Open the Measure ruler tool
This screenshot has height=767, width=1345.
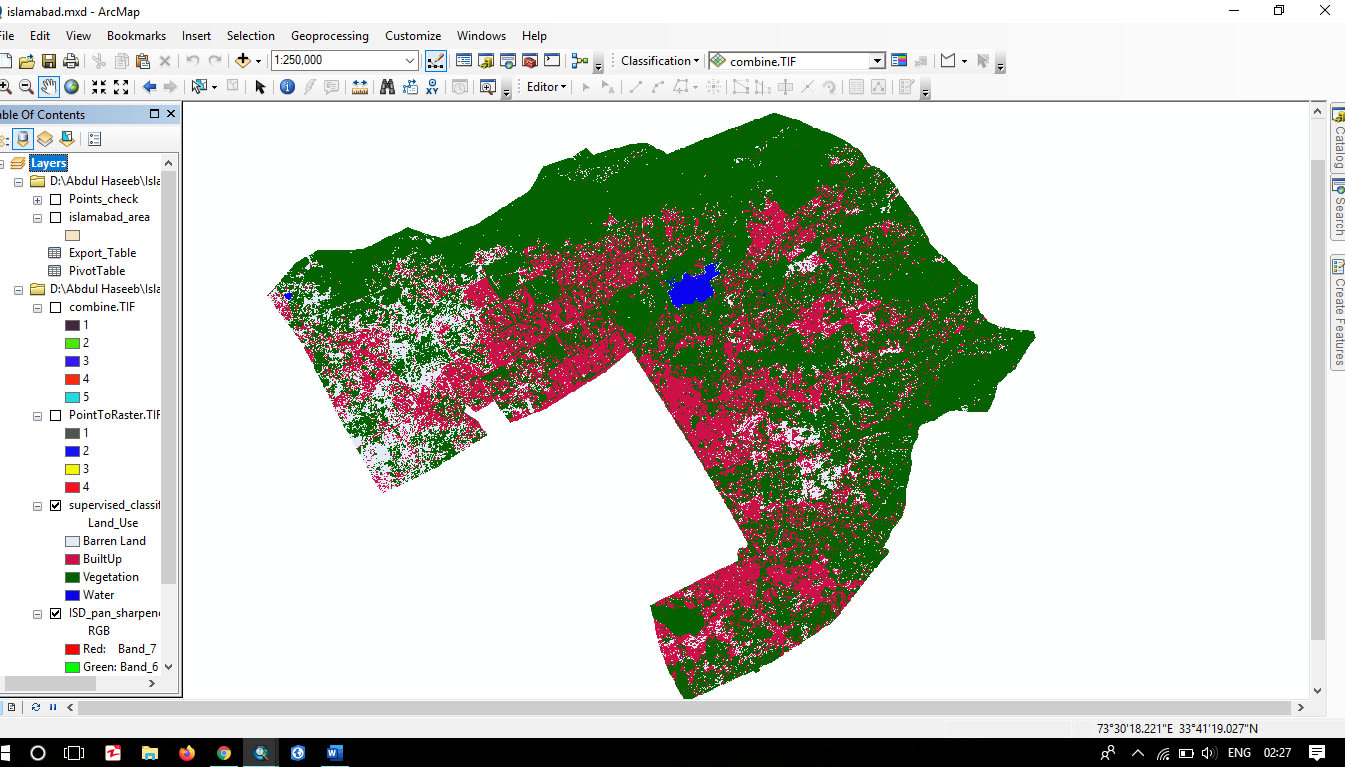(360, 87)
